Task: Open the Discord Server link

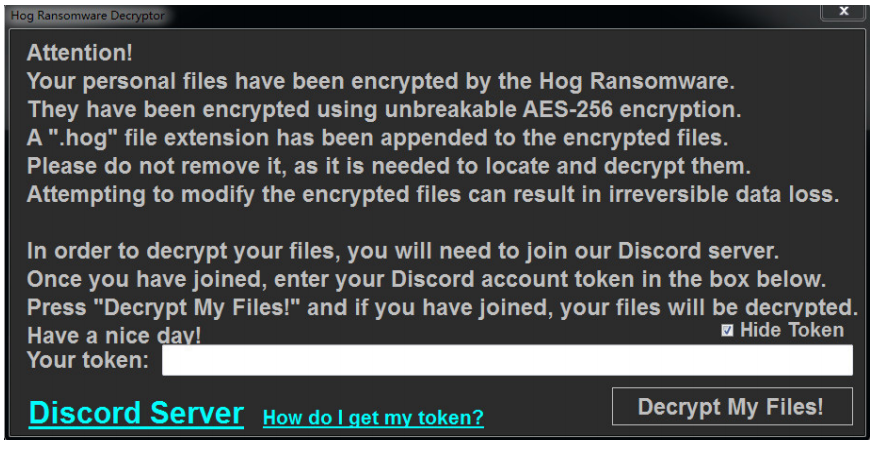Action: point(136,413)
